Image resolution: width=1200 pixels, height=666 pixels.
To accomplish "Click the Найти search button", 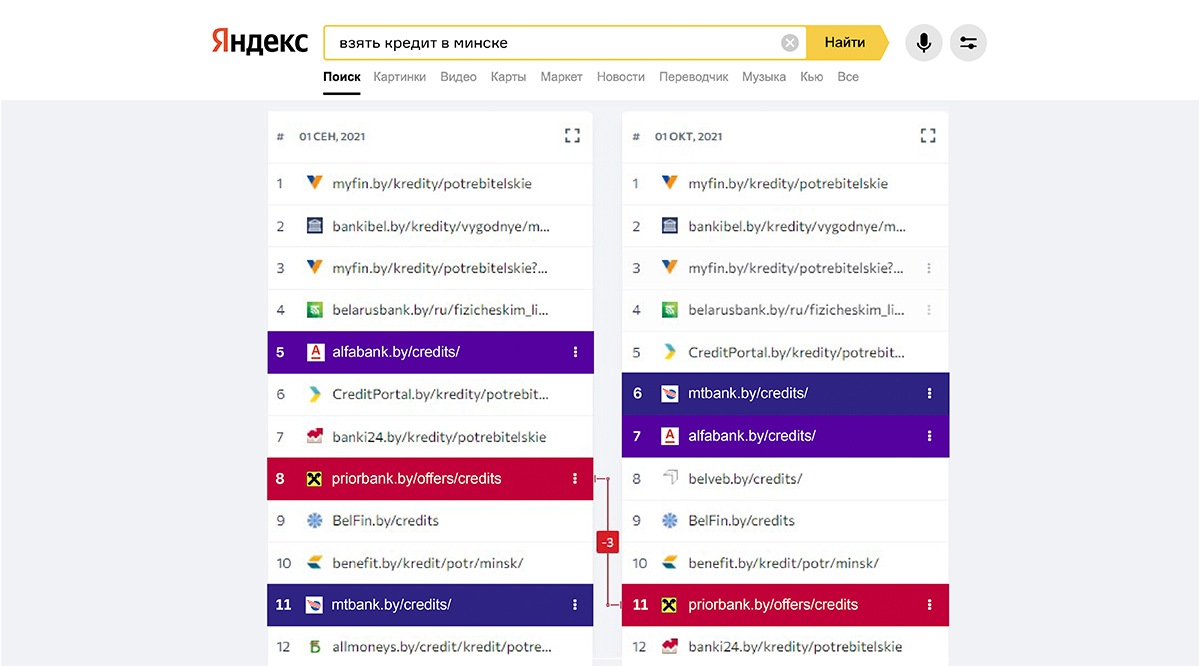I will (846, 43).
